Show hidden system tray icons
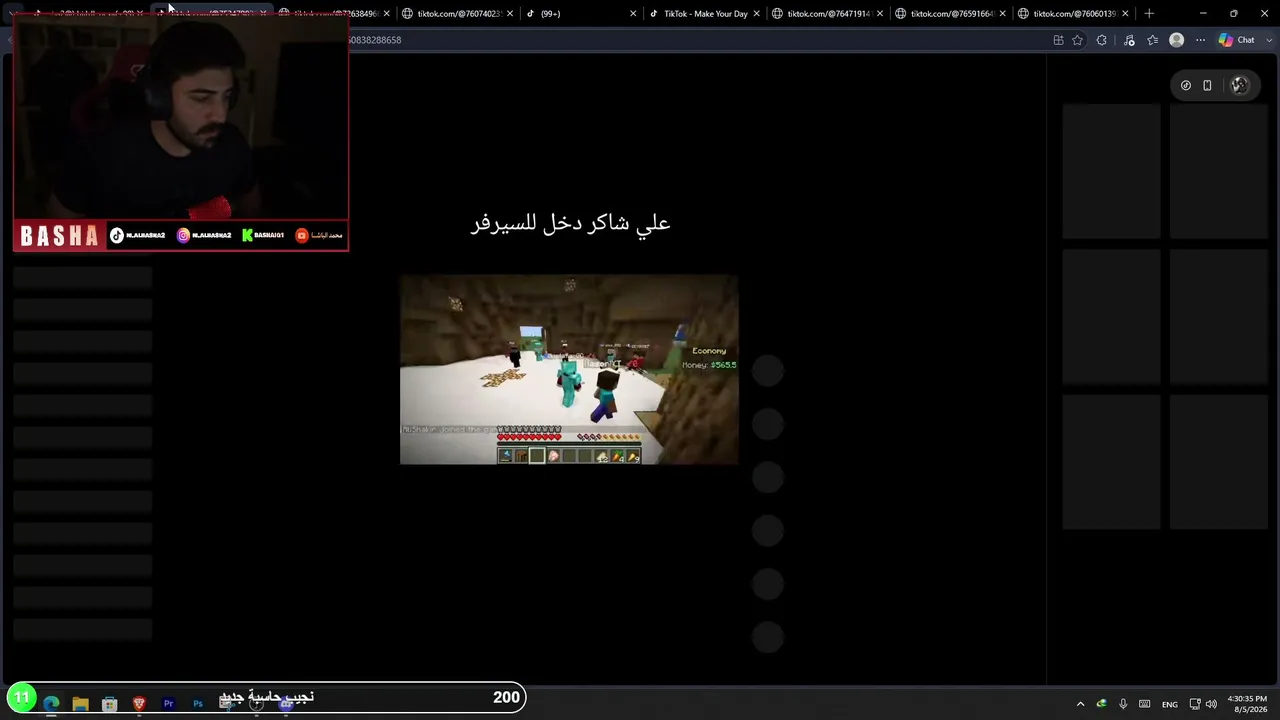The width and height of the screenshot is (1280, 720). tap(1080, 704)
